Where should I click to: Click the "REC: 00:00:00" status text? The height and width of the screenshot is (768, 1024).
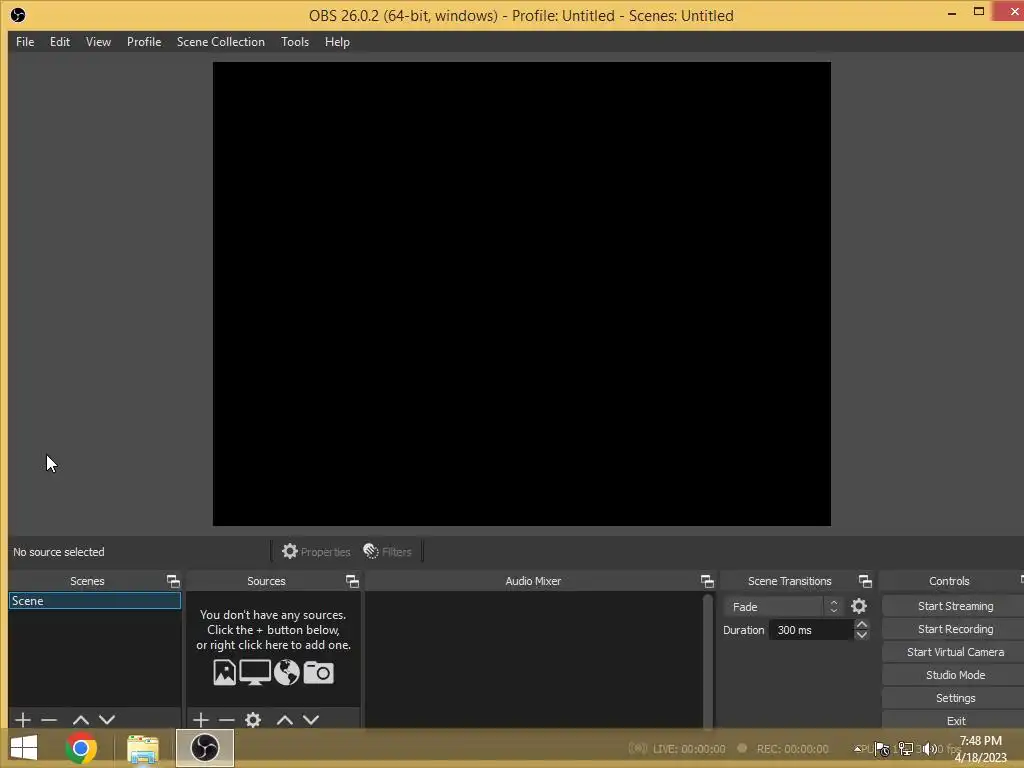[792, 749]
